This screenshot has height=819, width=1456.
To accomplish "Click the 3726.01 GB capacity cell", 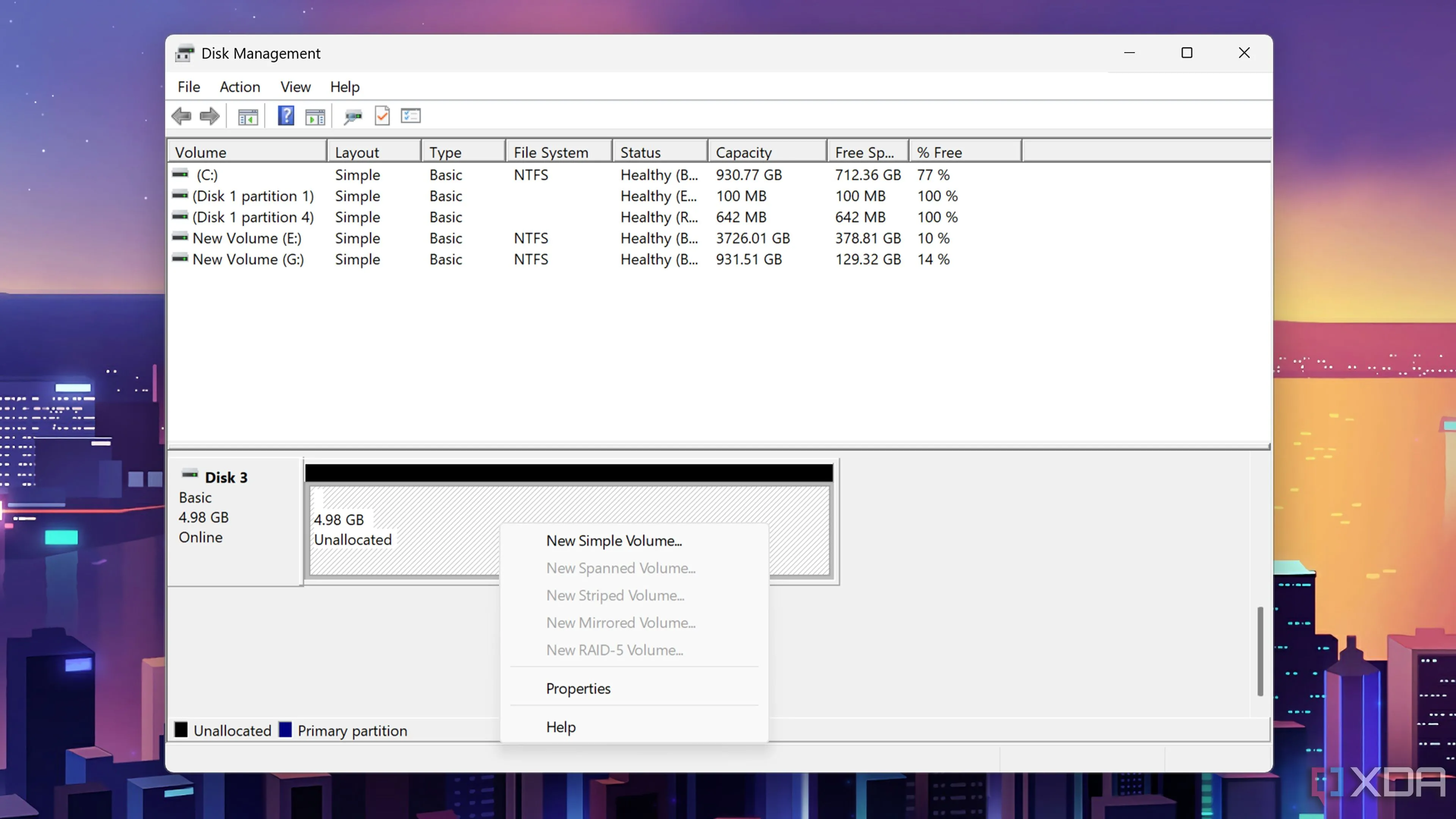I will pyautogui.click(x=753, y=238).
